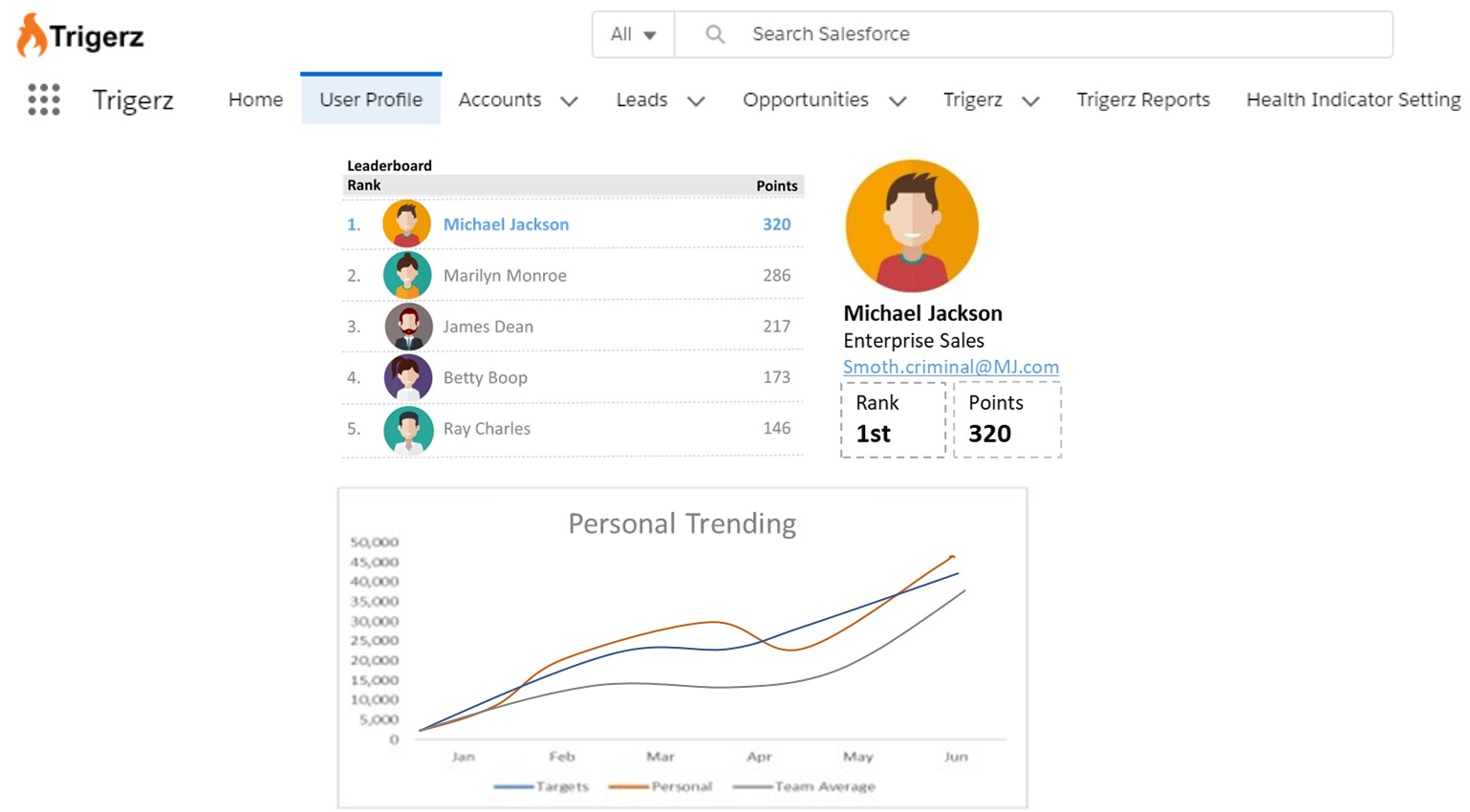Open the Opportunities tab
Screen dimensions: 1470x812
pyautogui.click(x=806, y=99)
